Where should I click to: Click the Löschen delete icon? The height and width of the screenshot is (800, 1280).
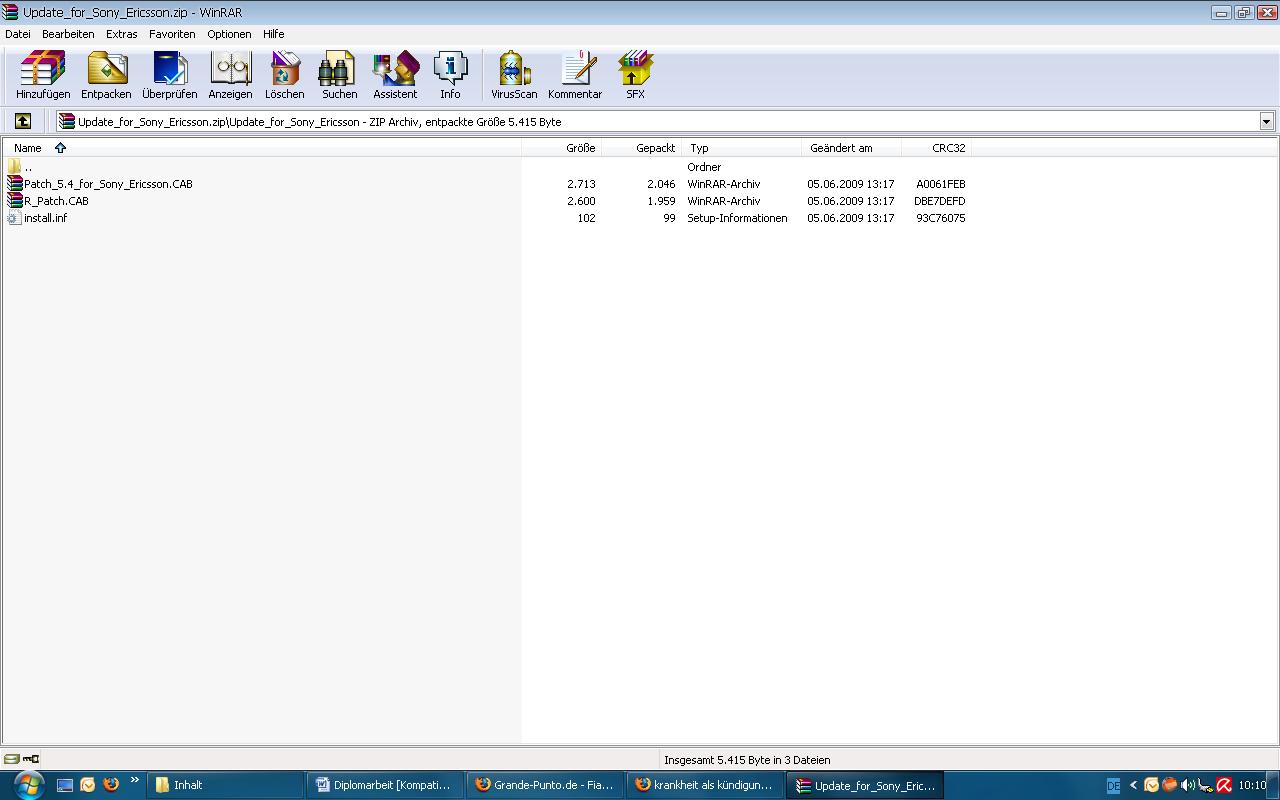tap(285, 76)
